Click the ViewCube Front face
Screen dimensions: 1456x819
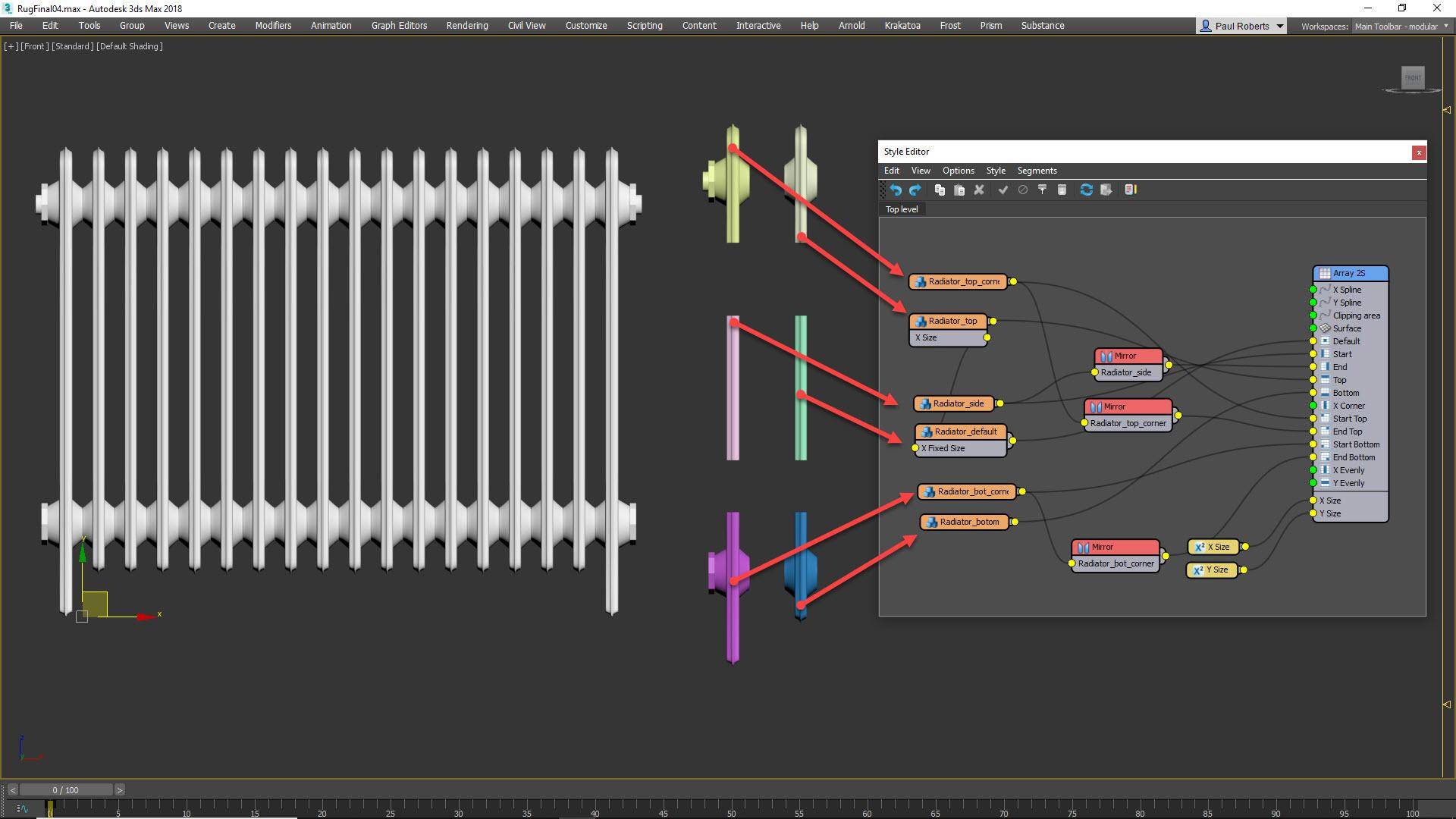[x=1412, y=77]
